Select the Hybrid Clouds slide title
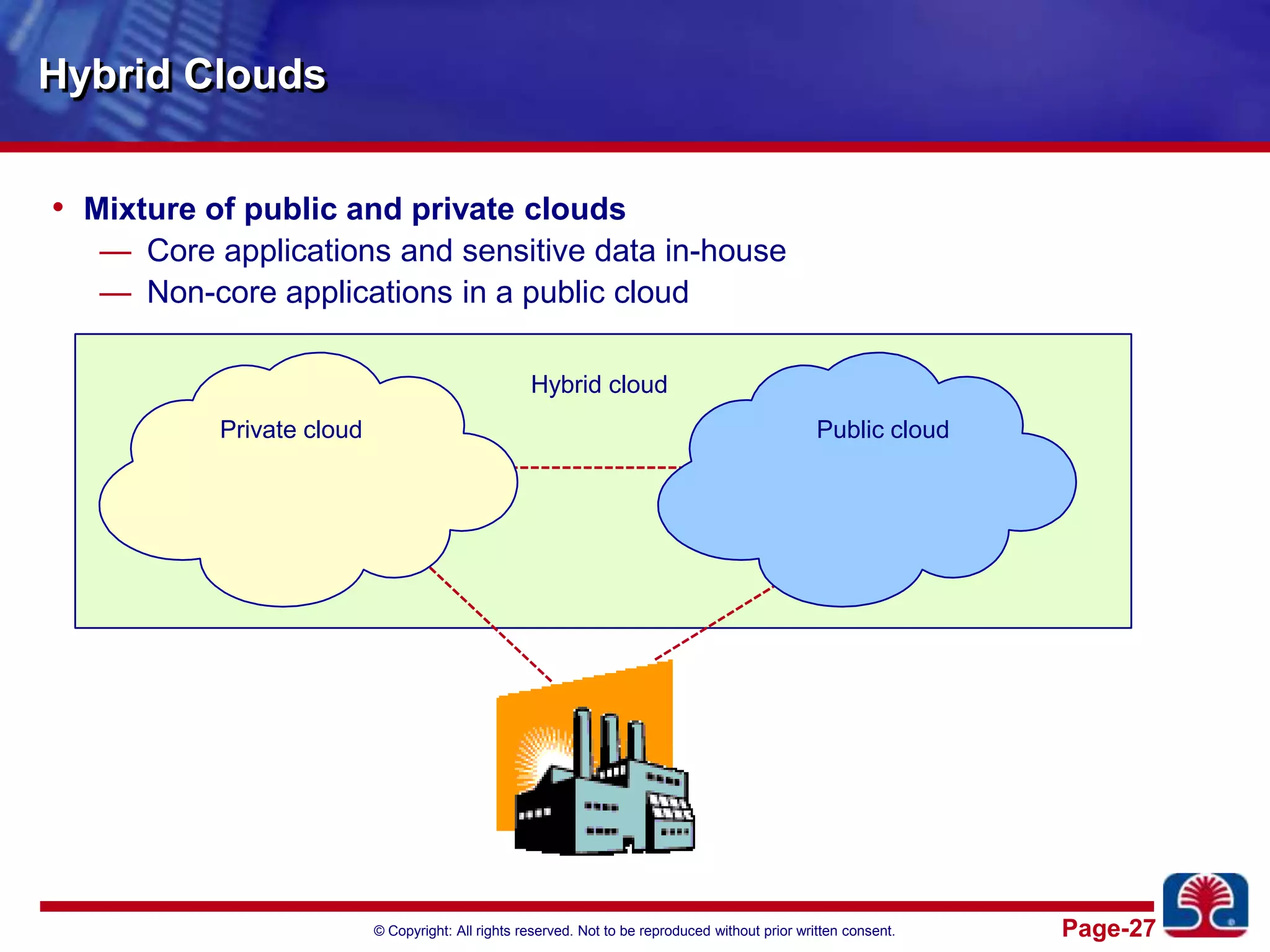This screenshot has width=1270, height=952. (x=182, y=74)
